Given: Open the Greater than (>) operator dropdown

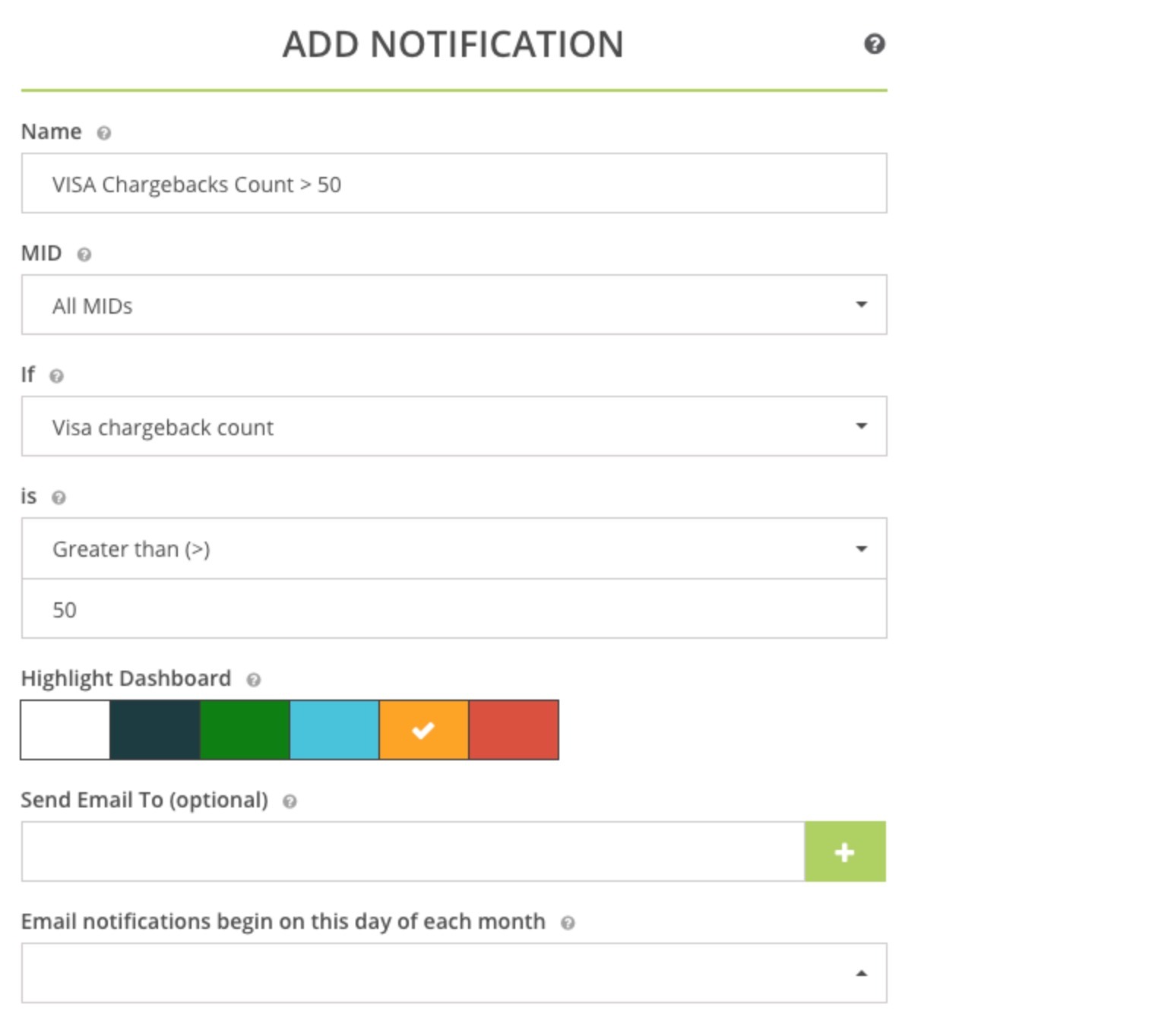Looking at the screenshot, I should click(454, 548).
